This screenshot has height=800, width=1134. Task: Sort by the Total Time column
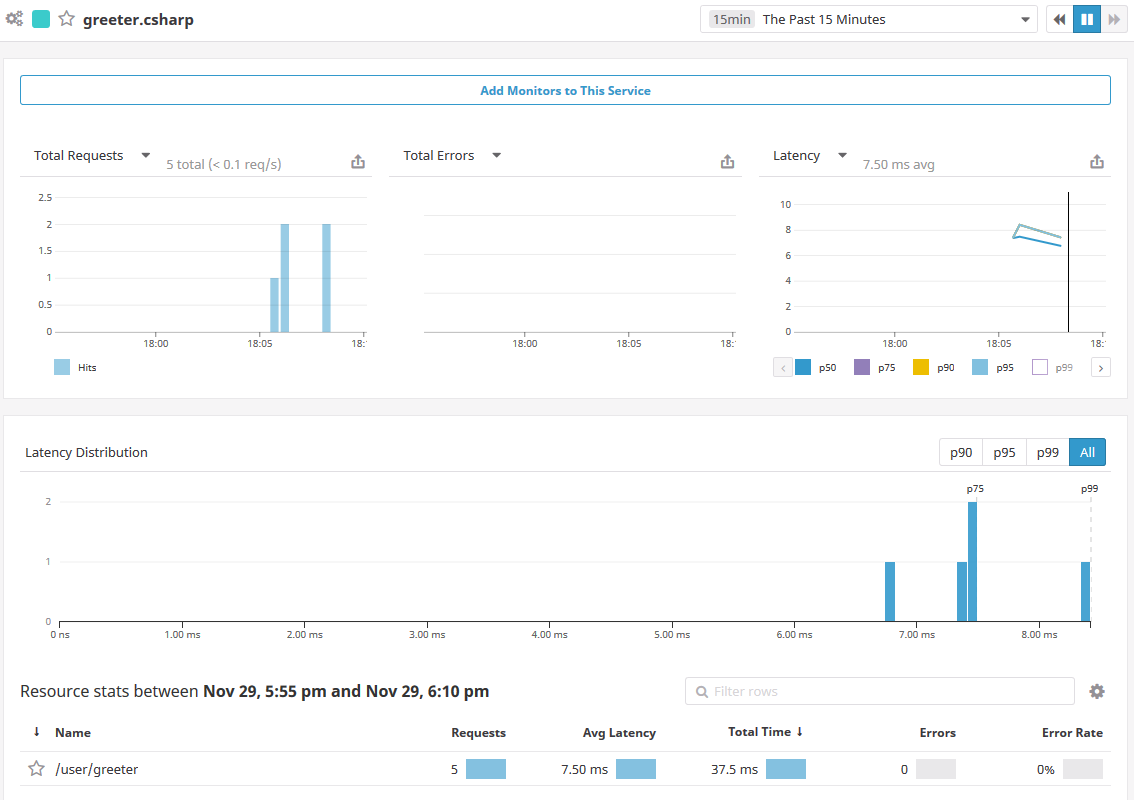click(x=765, y=732)
